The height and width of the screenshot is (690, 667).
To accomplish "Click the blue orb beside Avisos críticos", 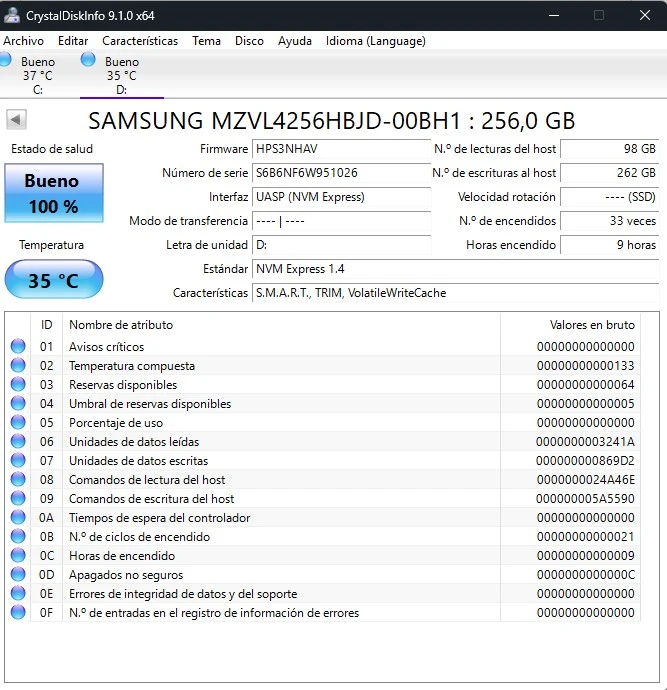I will pos(18,347).
